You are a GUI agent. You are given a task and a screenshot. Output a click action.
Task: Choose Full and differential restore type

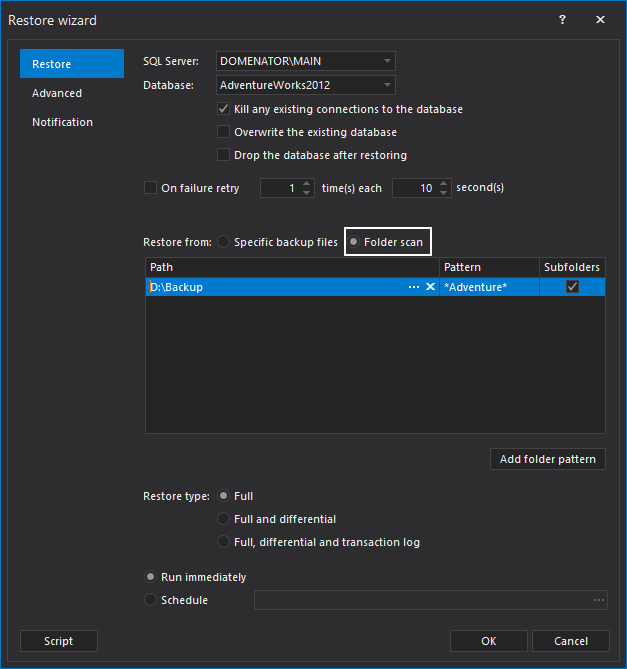coord(224,519)
